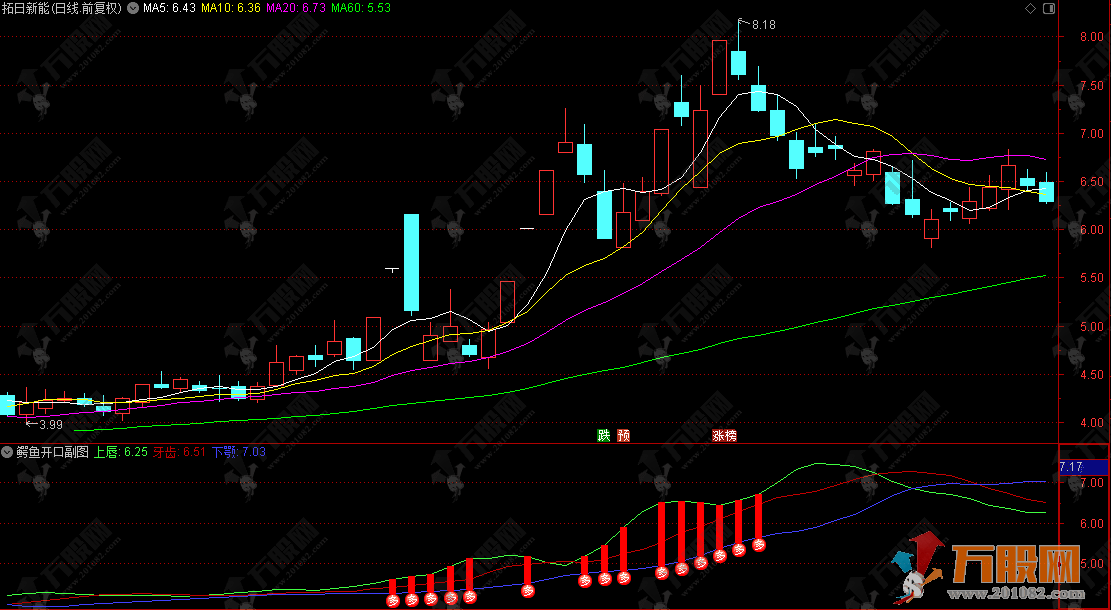Click the 涨榜 event marker
The height and width of the screenshot is (610, 1111).
[x=723, y=435]
